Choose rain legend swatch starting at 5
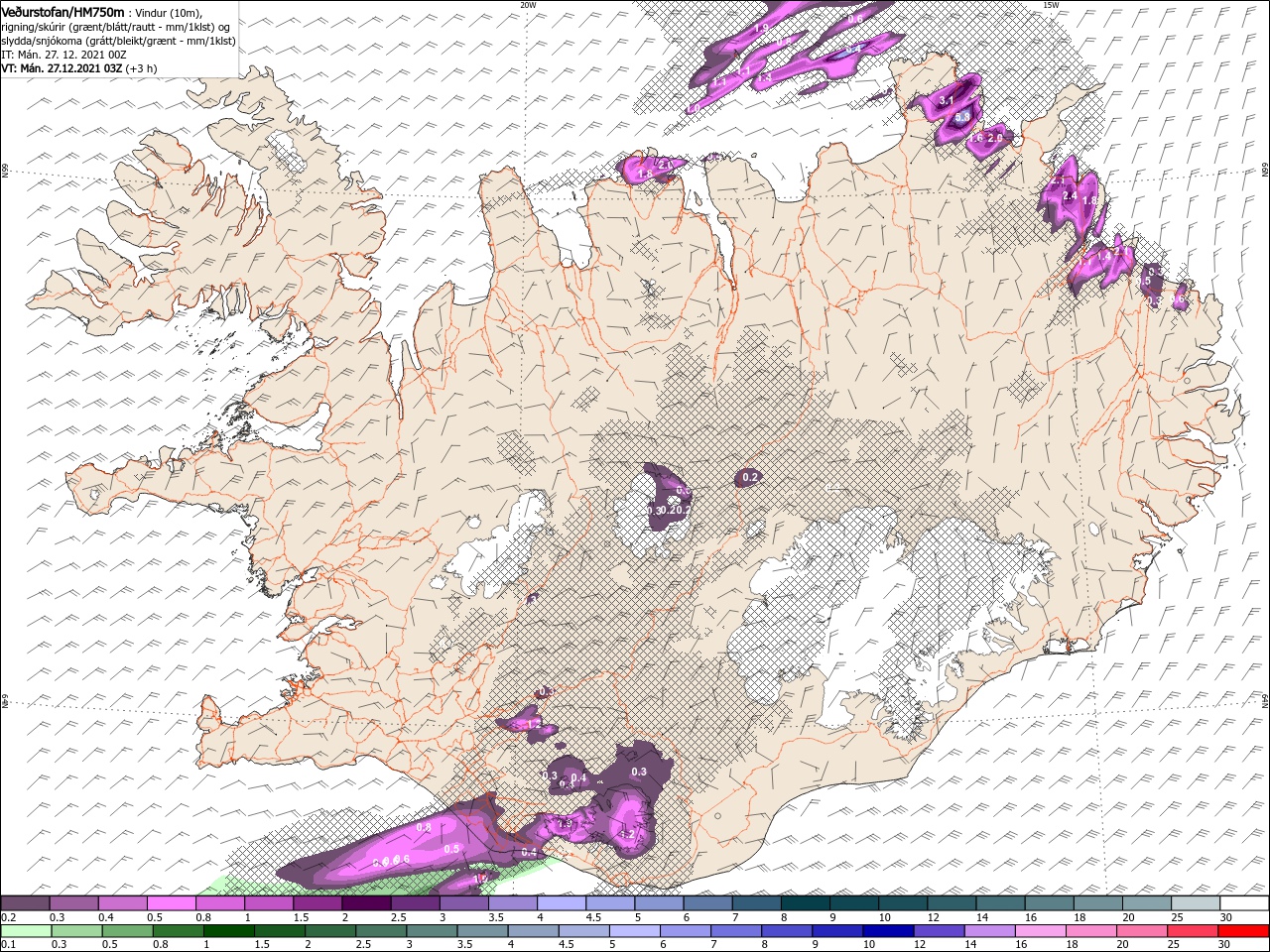The width and height of the screenshot is (1270, 952). click(635, 931)
